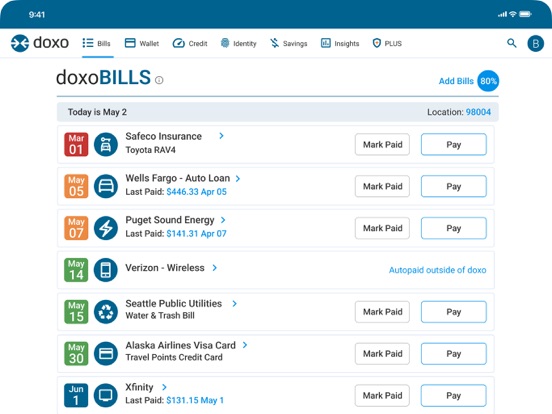
Task: Pay the Wells Fargo Auto Loan
Action: click(x=454, y=186)
